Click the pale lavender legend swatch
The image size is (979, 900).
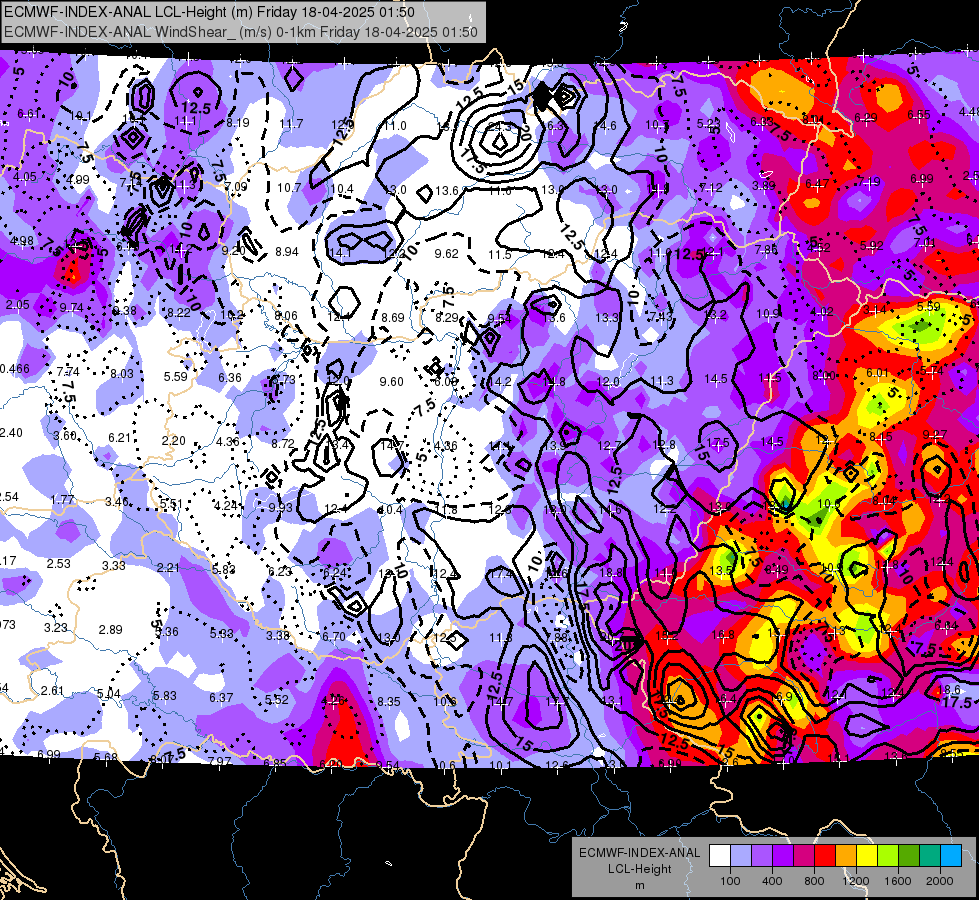tap(740, 856)
